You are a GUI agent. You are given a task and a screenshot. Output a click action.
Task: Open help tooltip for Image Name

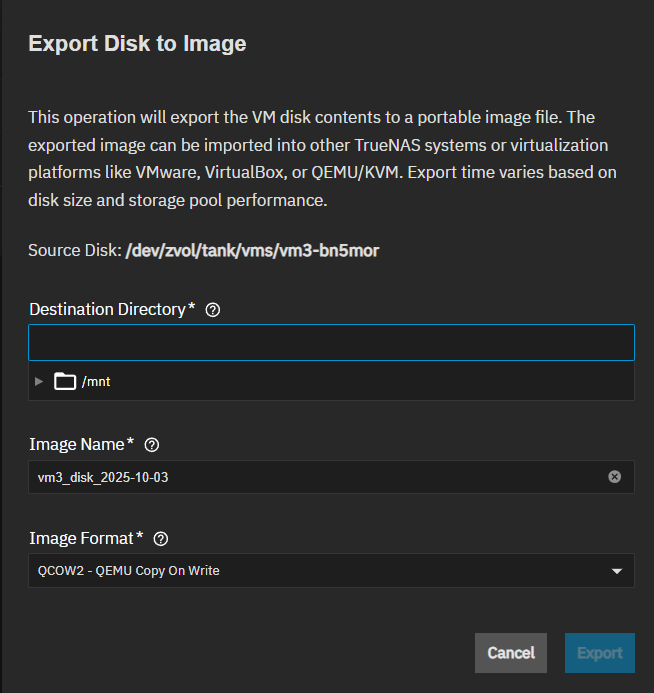(152, 445)
